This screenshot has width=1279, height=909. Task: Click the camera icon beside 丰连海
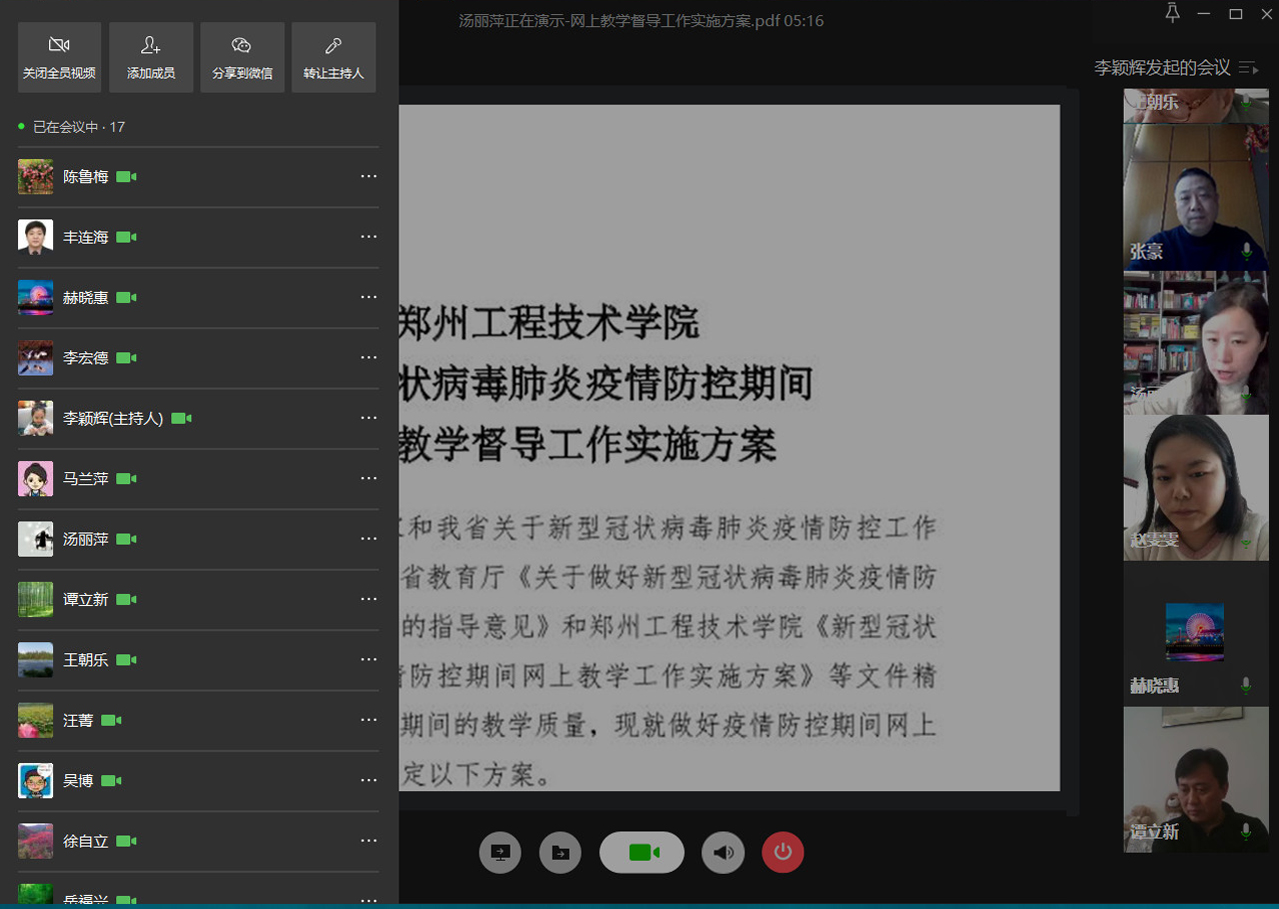click(x=126, y=237)
